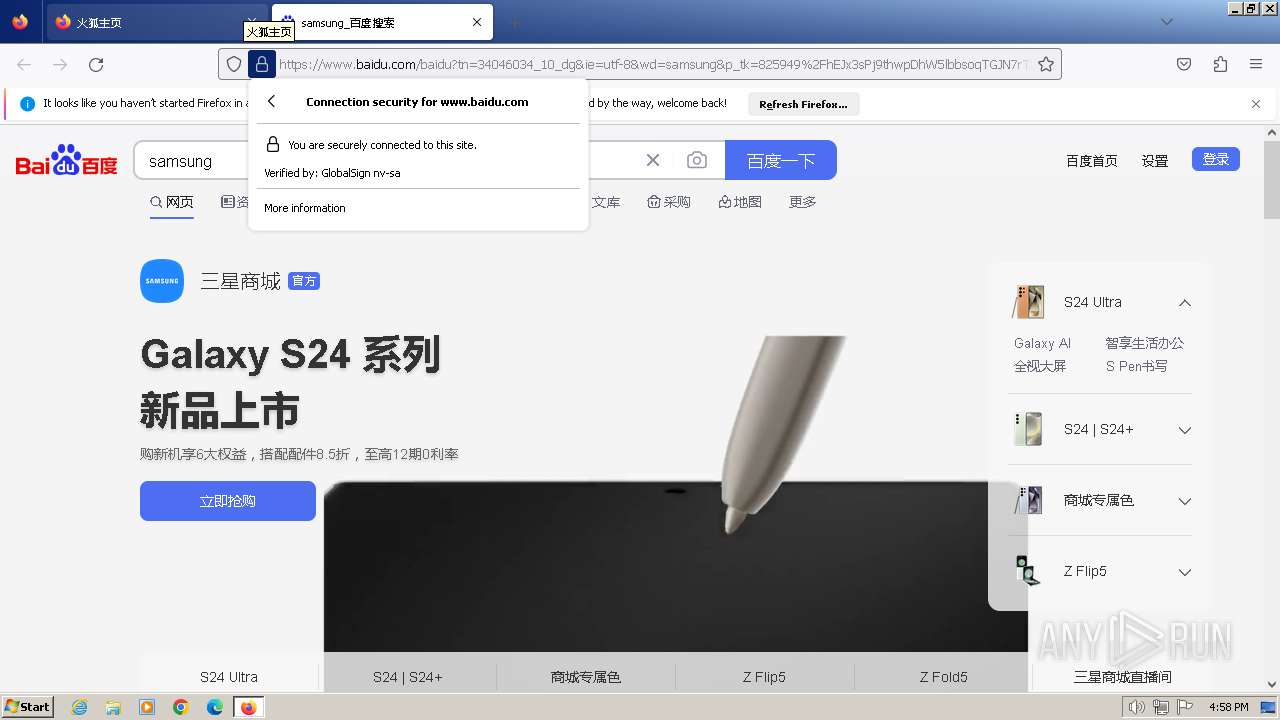Launch Internet Explorer from taskbar

click(x=79, y=707)
